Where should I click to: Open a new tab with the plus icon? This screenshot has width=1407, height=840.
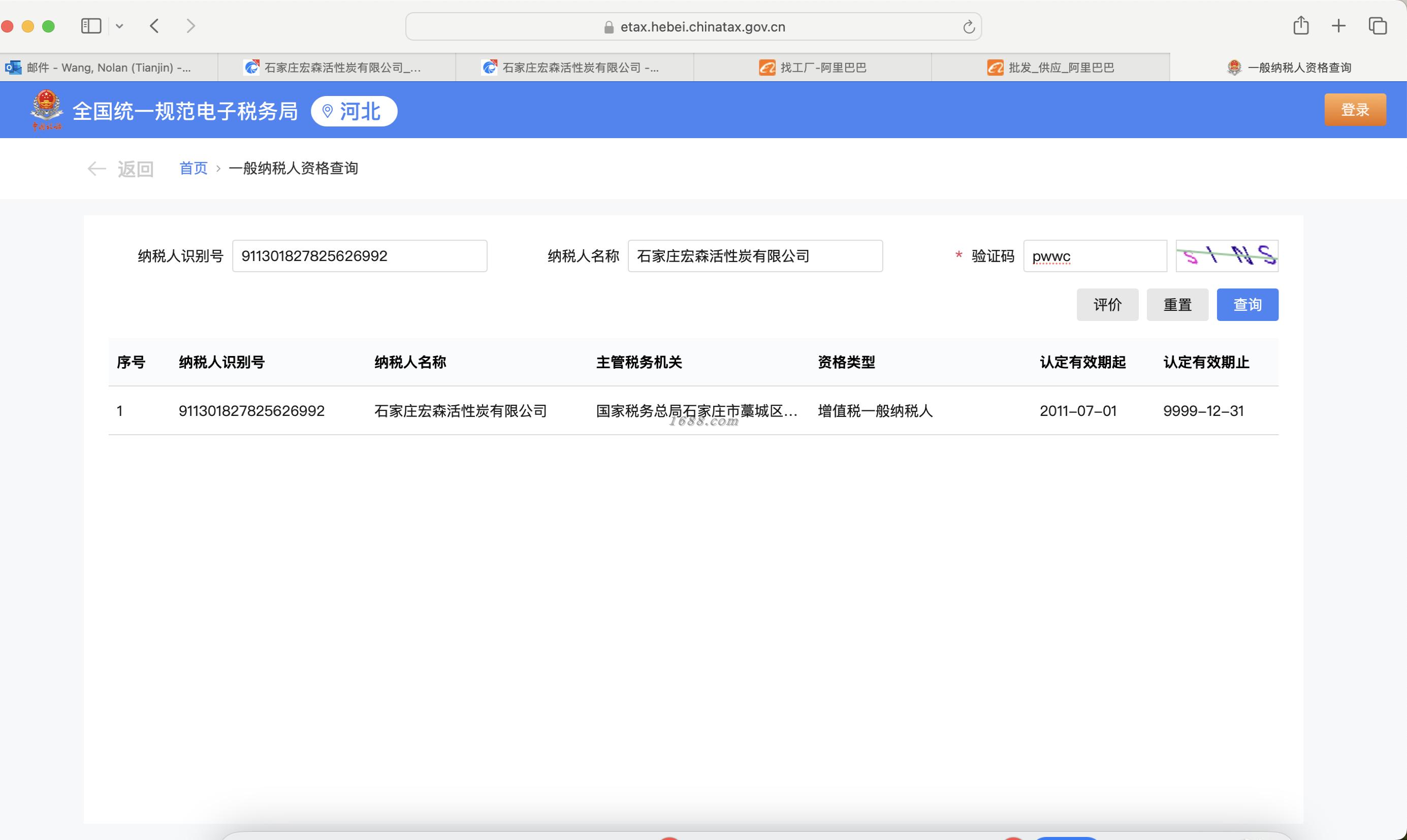click(x=1338, y=25)
